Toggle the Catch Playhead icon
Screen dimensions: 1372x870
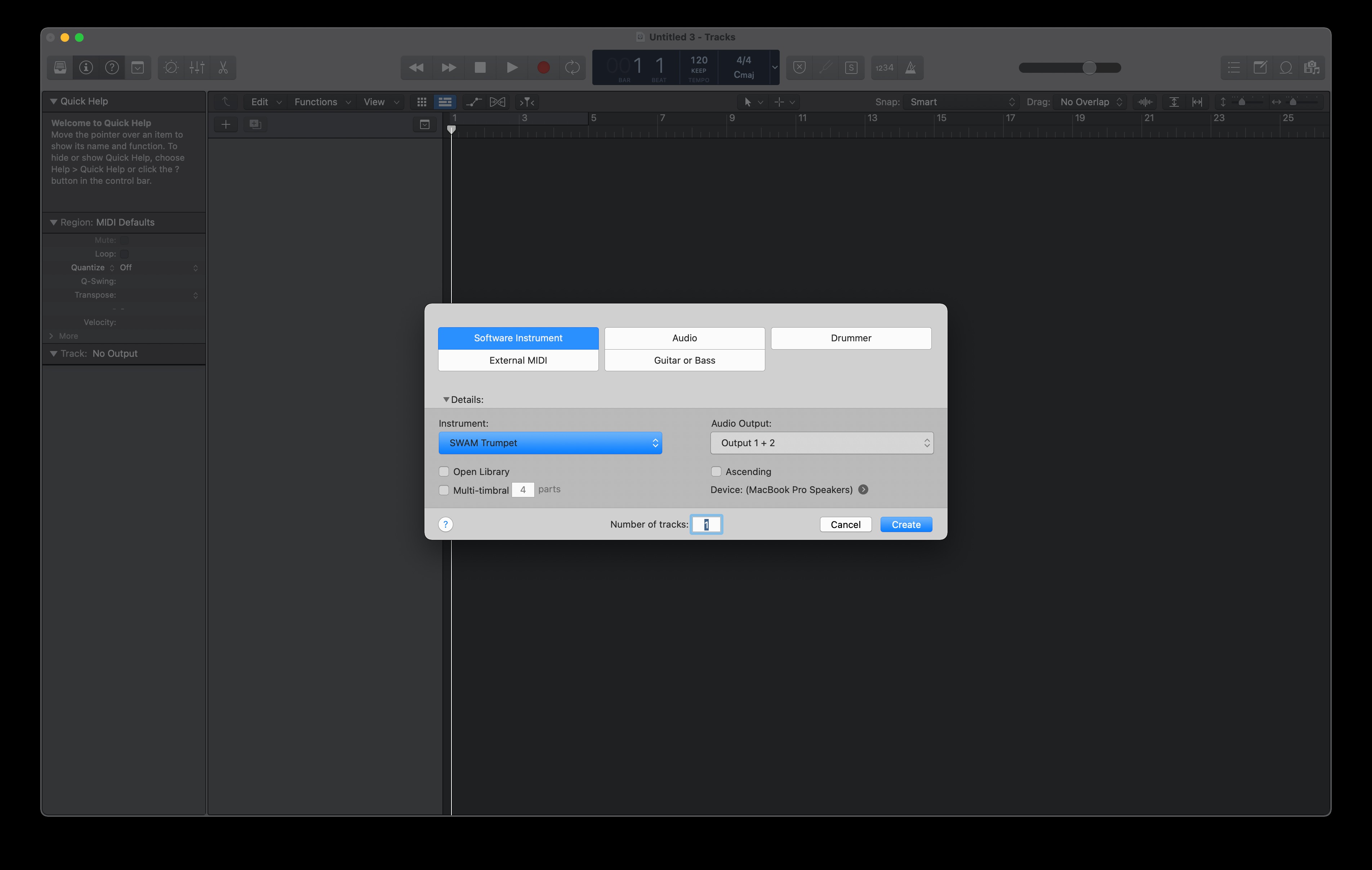[527, 102]
